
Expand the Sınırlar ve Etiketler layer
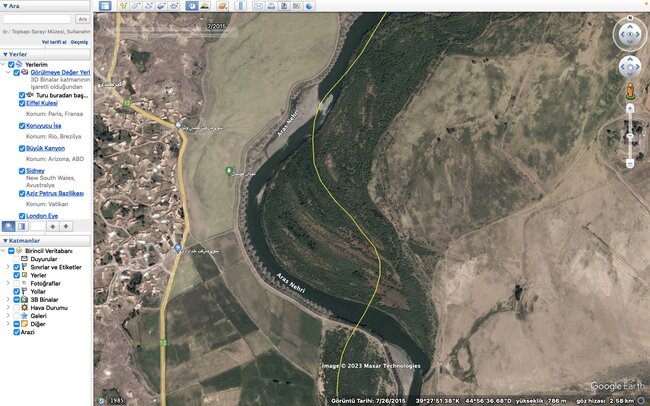point(7,267)
